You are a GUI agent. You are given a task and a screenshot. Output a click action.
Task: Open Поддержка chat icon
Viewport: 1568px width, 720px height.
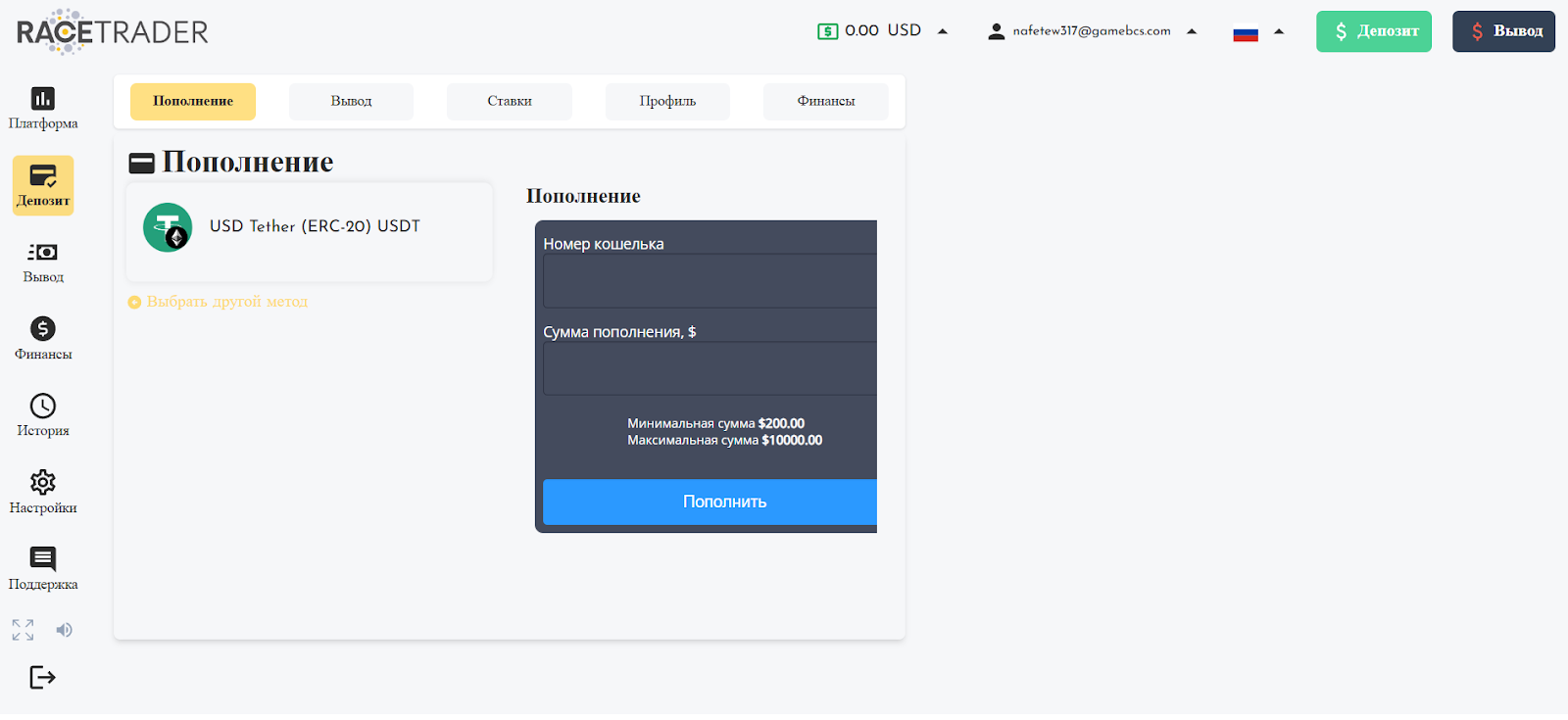43,569
